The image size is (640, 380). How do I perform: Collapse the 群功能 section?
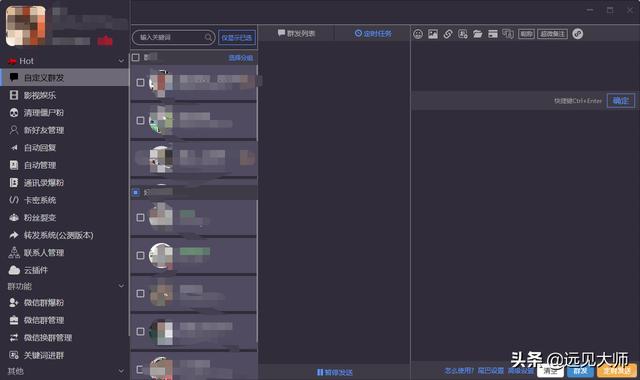click(x=121, y=286)
